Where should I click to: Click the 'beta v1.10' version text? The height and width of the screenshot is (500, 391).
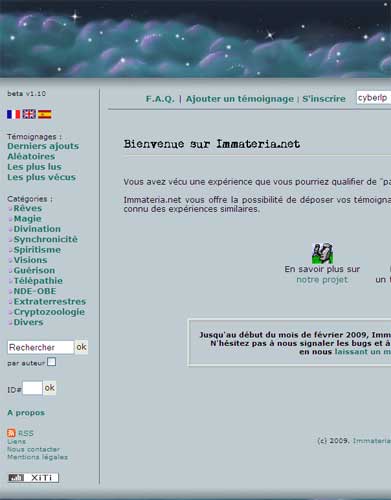[27, 94]
